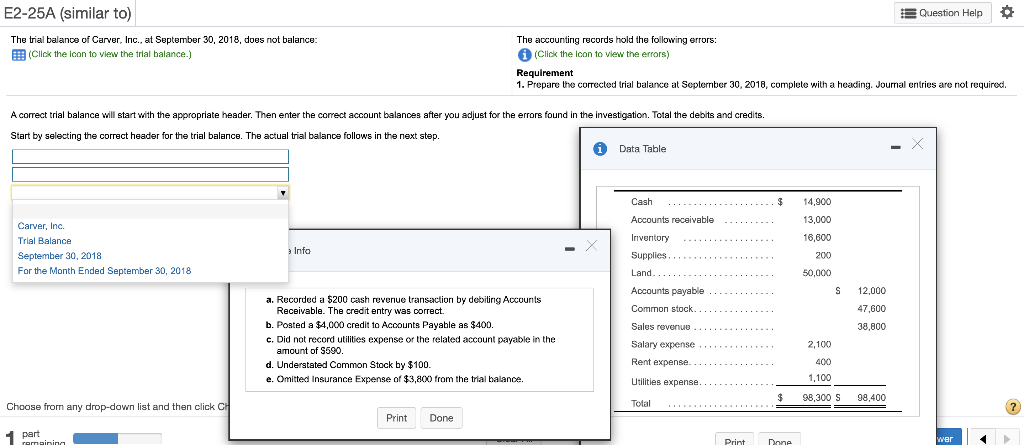This screenshot has width=1024, height=445.
Task: Click 'Click the icon to view the trial balance' link
Action: point(110,54)
